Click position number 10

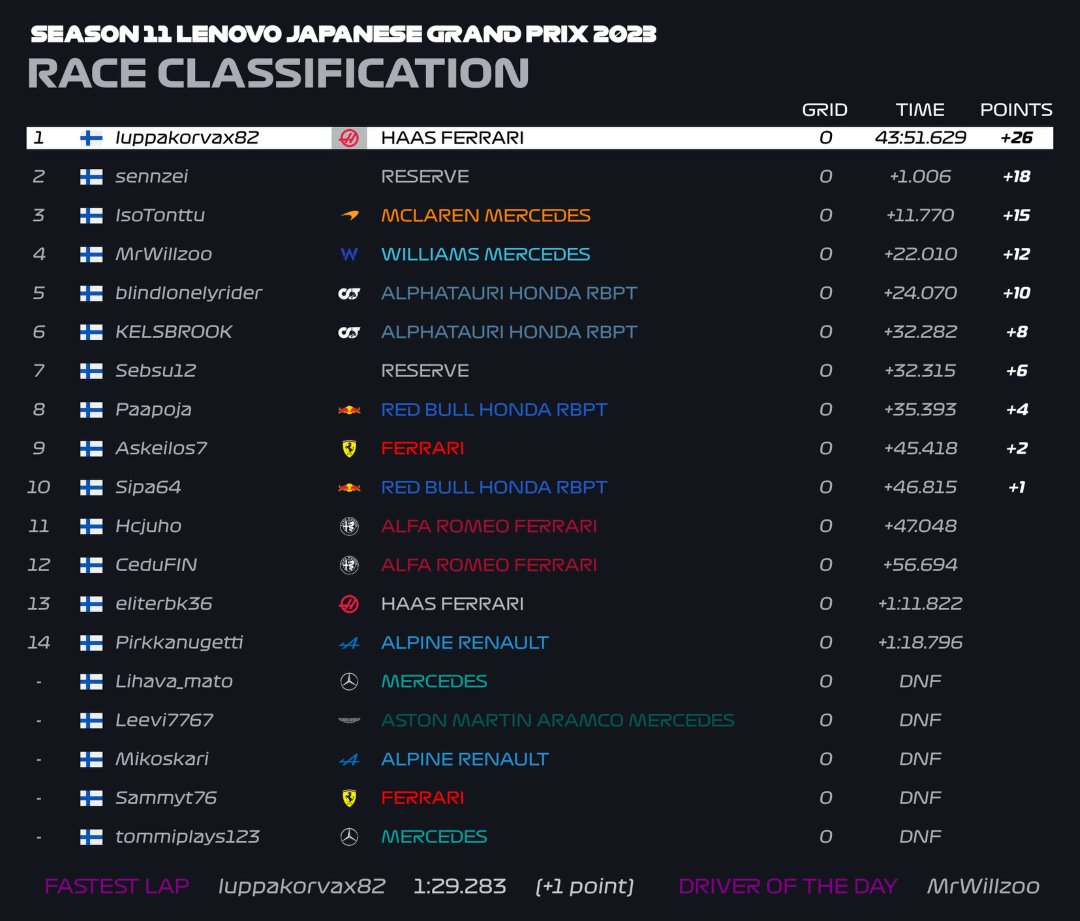[x=39, y=488]
